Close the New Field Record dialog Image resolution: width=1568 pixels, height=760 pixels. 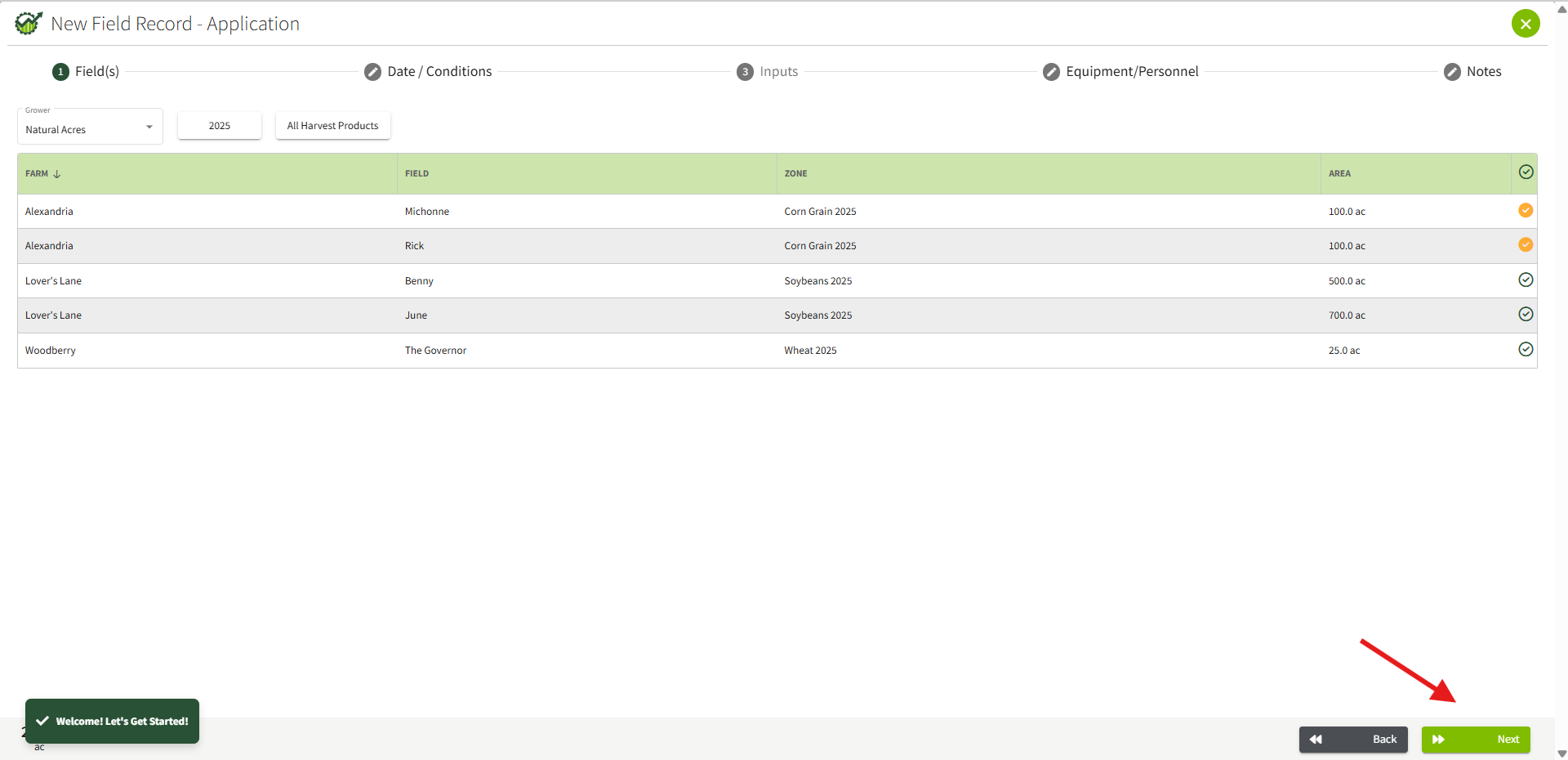[x=1526, y=24]
